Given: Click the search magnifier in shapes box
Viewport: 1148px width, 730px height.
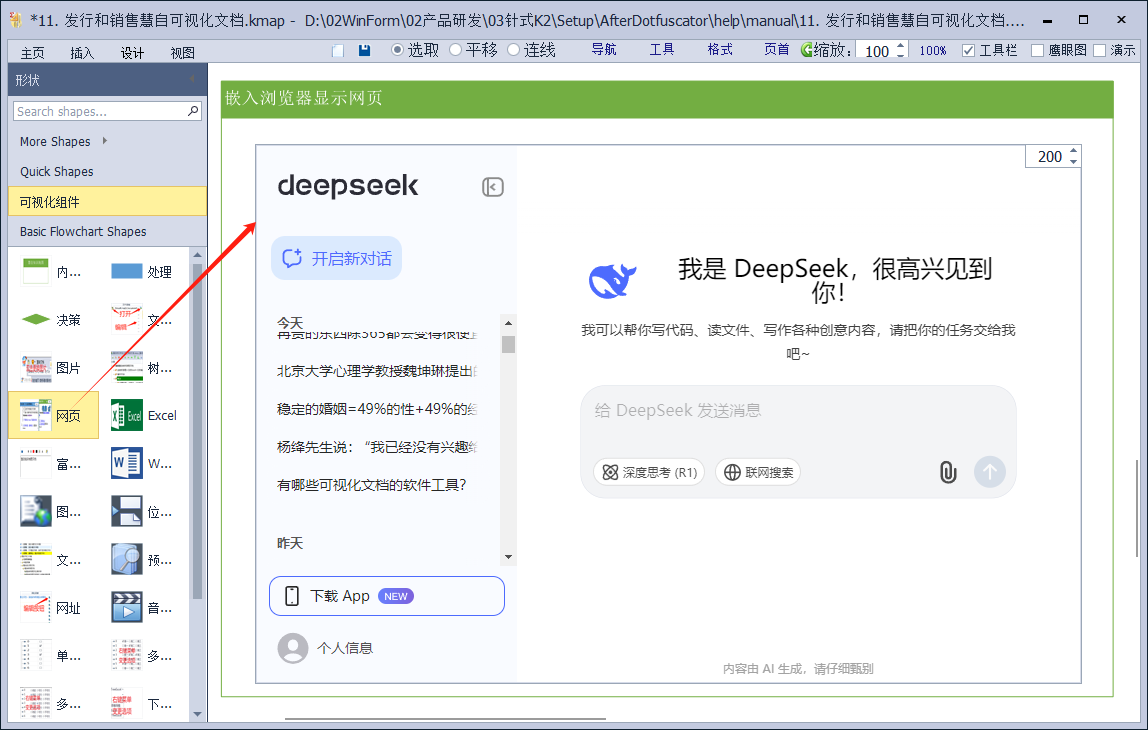Looking at the screenshot, I should click(x=193, y=111).
